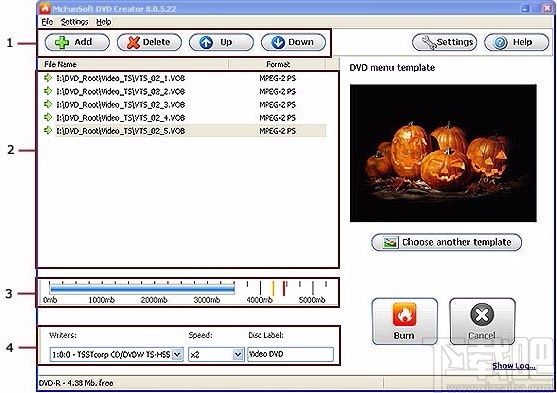Expand the Writers drive dropdown
This screenshot has height=393, width=557.
(x=177, y=354)
